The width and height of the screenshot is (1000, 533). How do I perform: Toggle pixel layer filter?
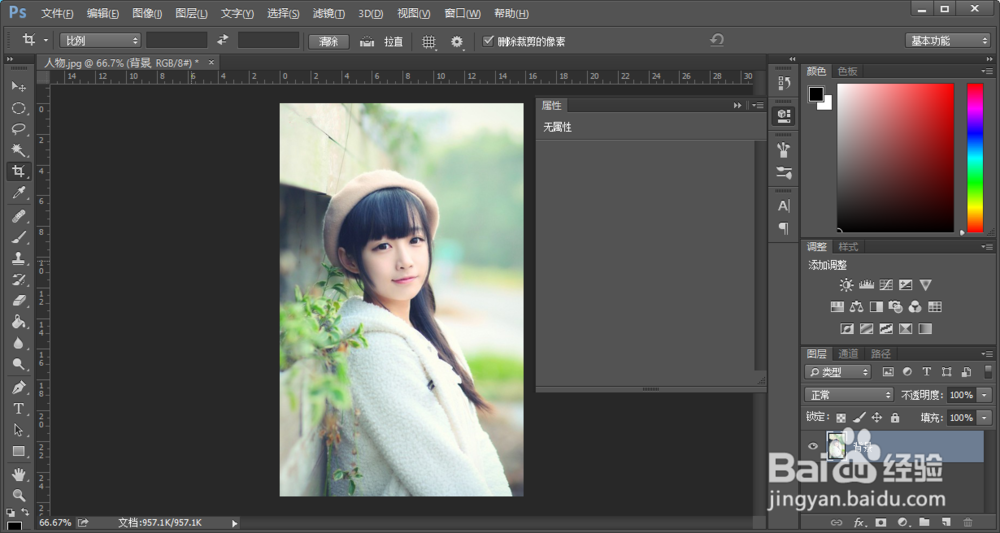(x=887, y=372)
